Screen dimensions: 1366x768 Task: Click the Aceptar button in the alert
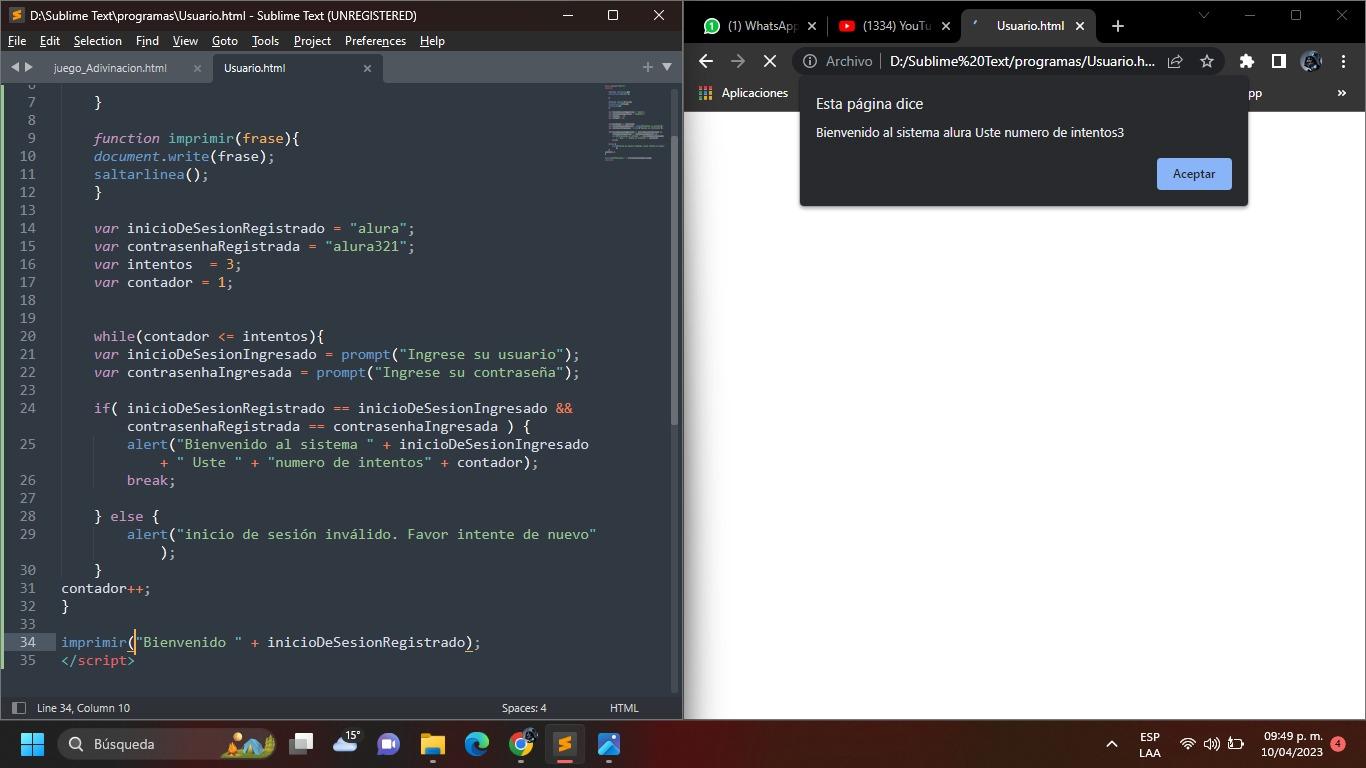pos(1194,173)
